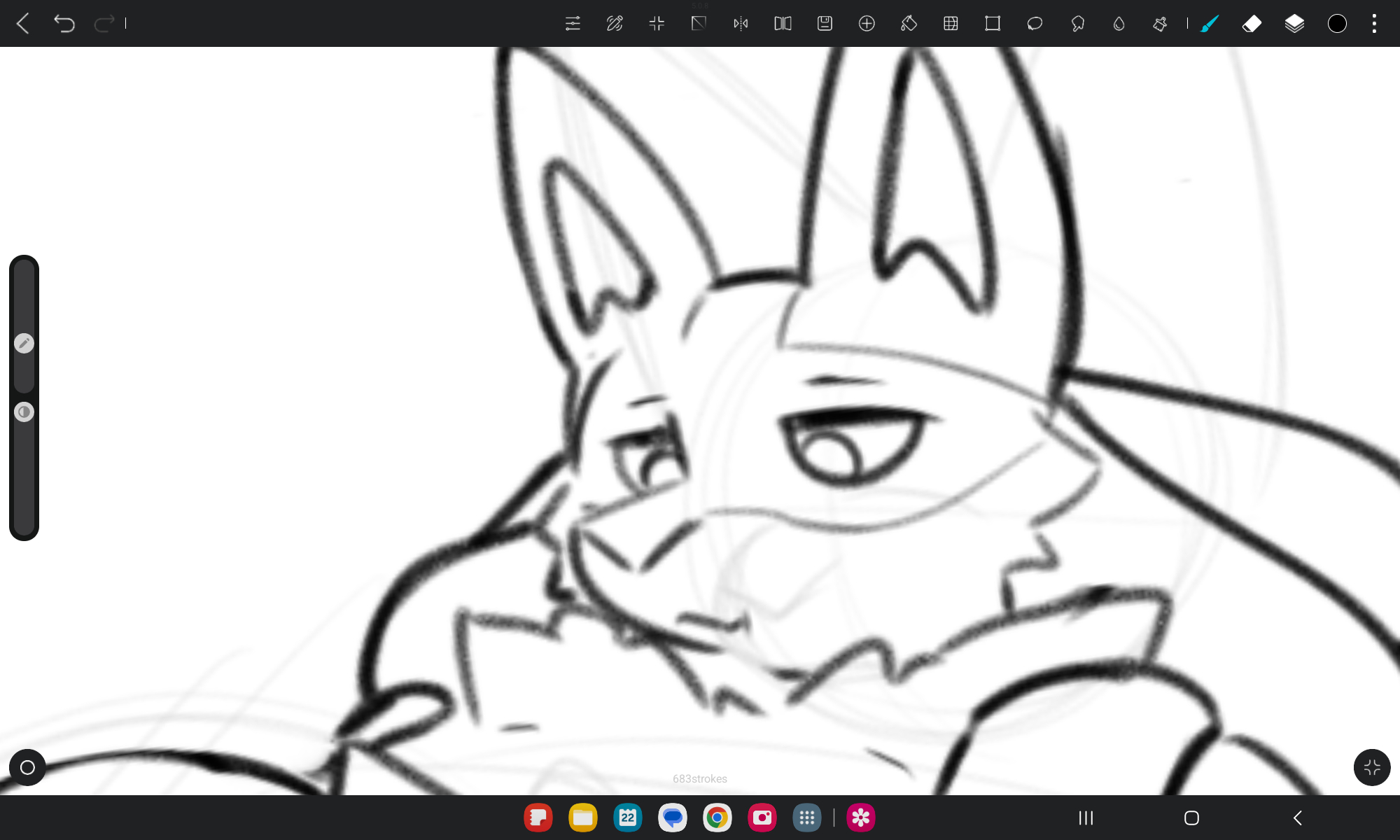This screenshot has width=1400, height=840.
Task: Choose the lasso selection tool
Action: tap(1035, 24)
